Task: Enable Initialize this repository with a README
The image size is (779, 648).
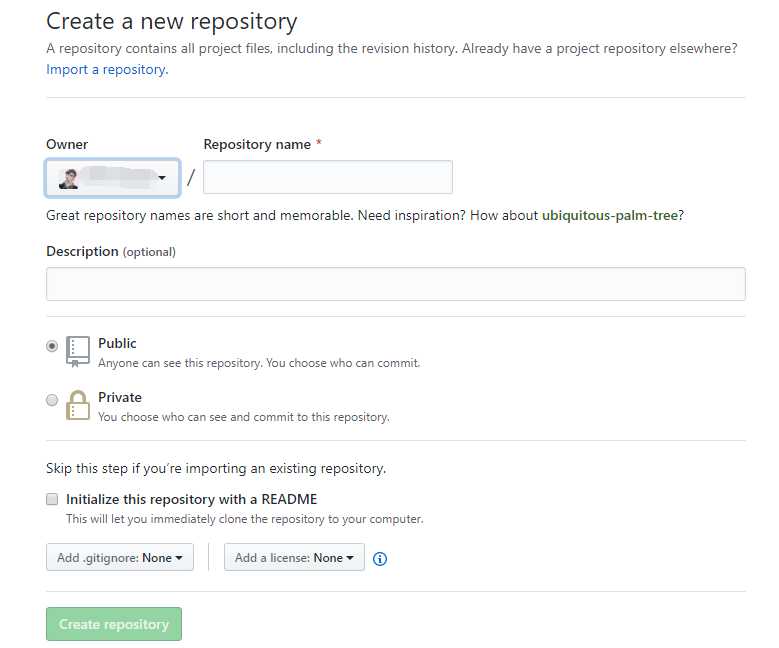Action: (52, 499)
